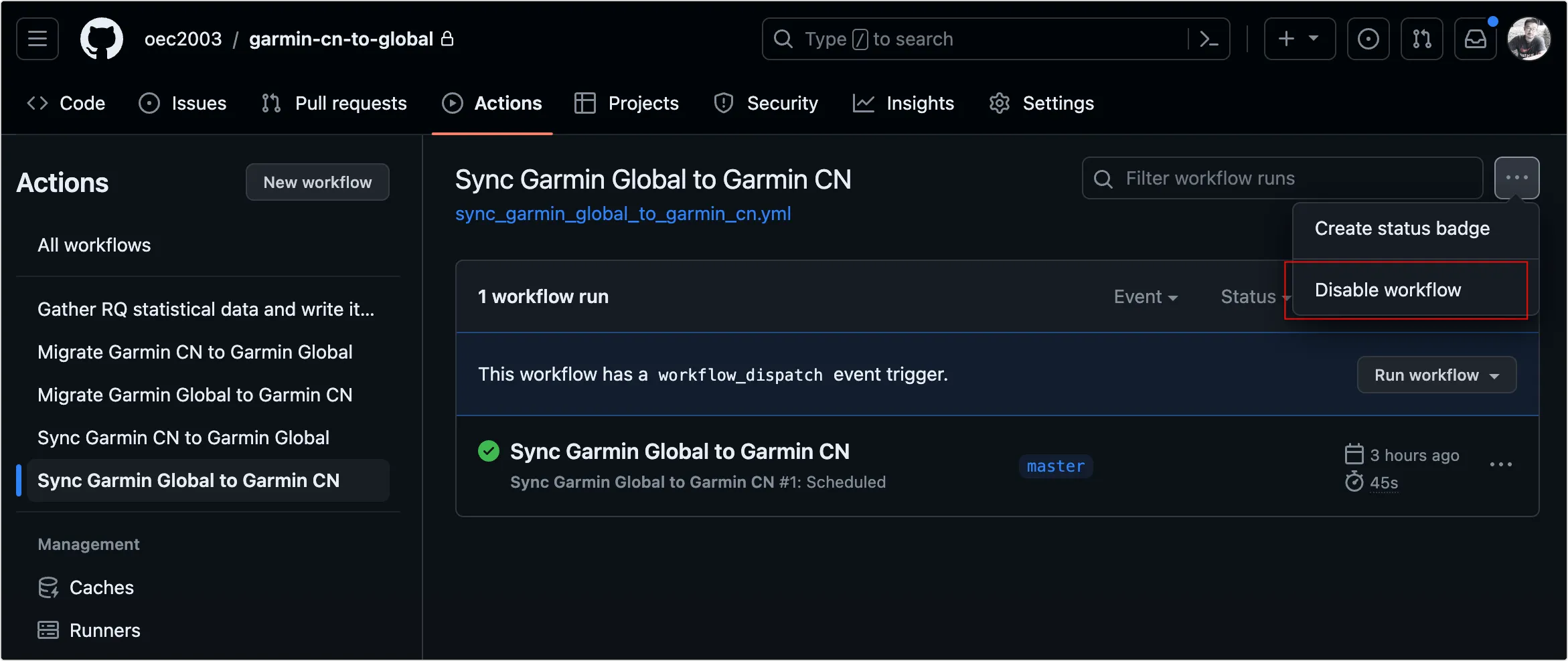Click the 3 hours ago timestamp
This screenshot has height=661, width=1568.
1415,455
